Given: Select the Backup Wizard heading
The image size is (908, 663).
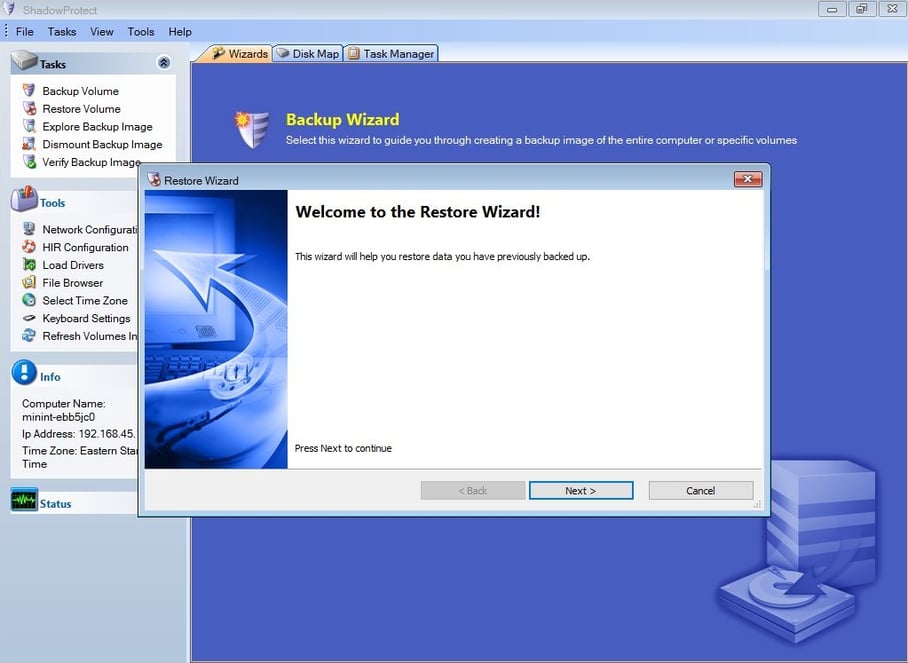Looking at the screenshot, I should [343, 119].
